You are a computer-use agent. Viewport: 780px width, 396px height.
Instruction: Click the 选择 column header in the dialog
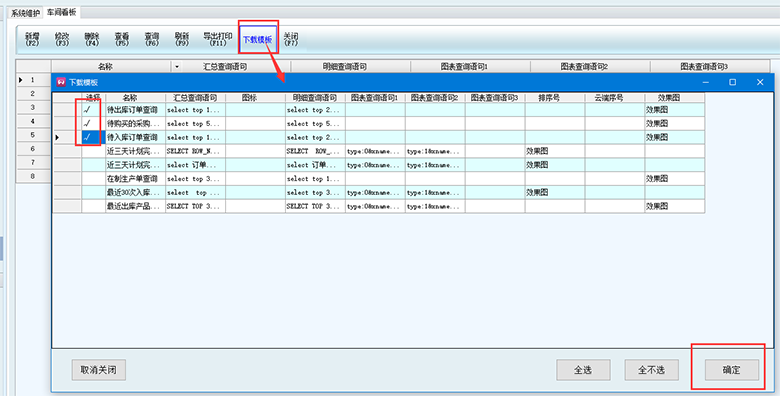[x=94, y=98]
